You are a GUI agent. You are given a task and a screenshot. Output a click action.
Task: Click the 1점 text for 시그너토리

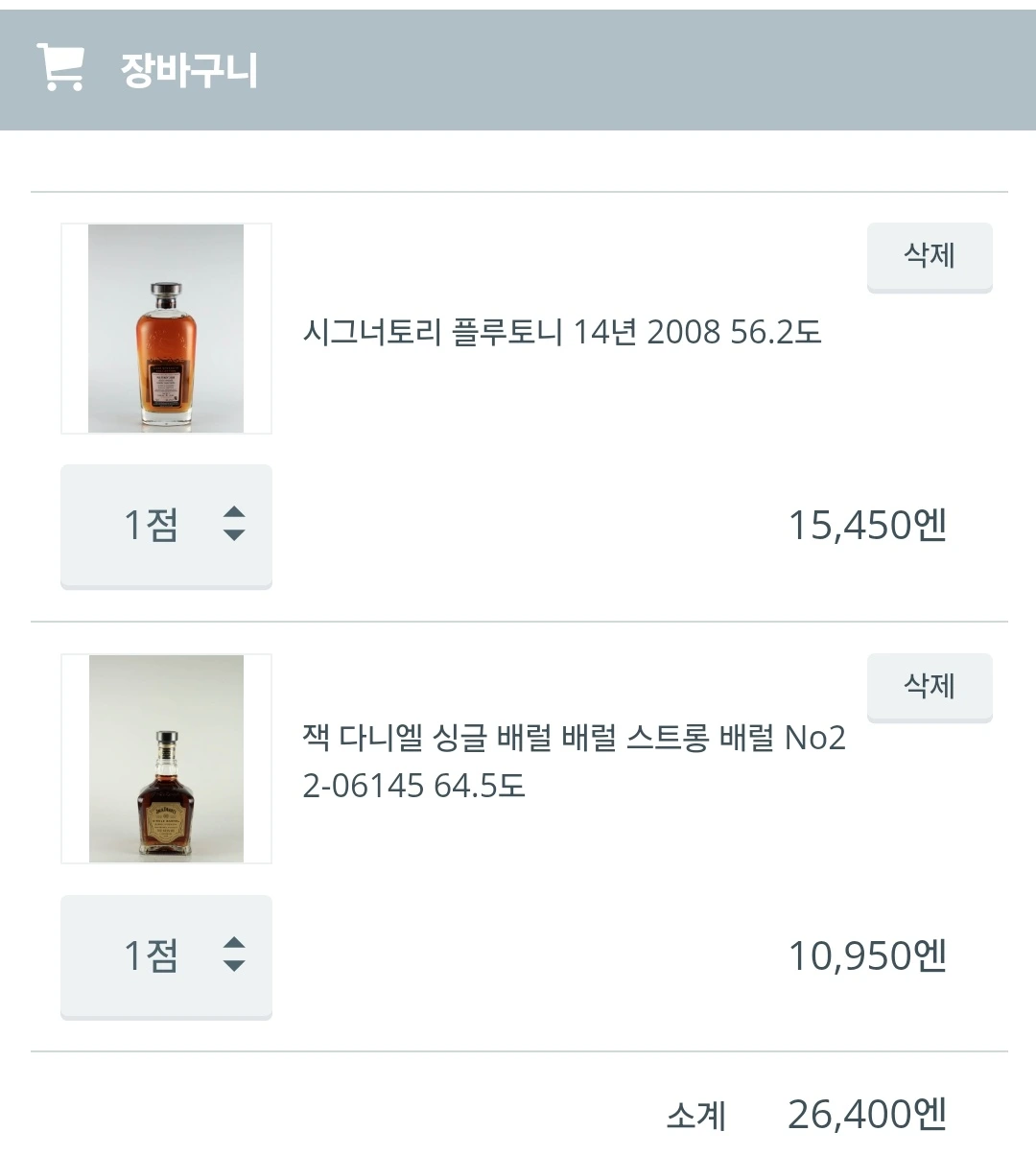151,525
